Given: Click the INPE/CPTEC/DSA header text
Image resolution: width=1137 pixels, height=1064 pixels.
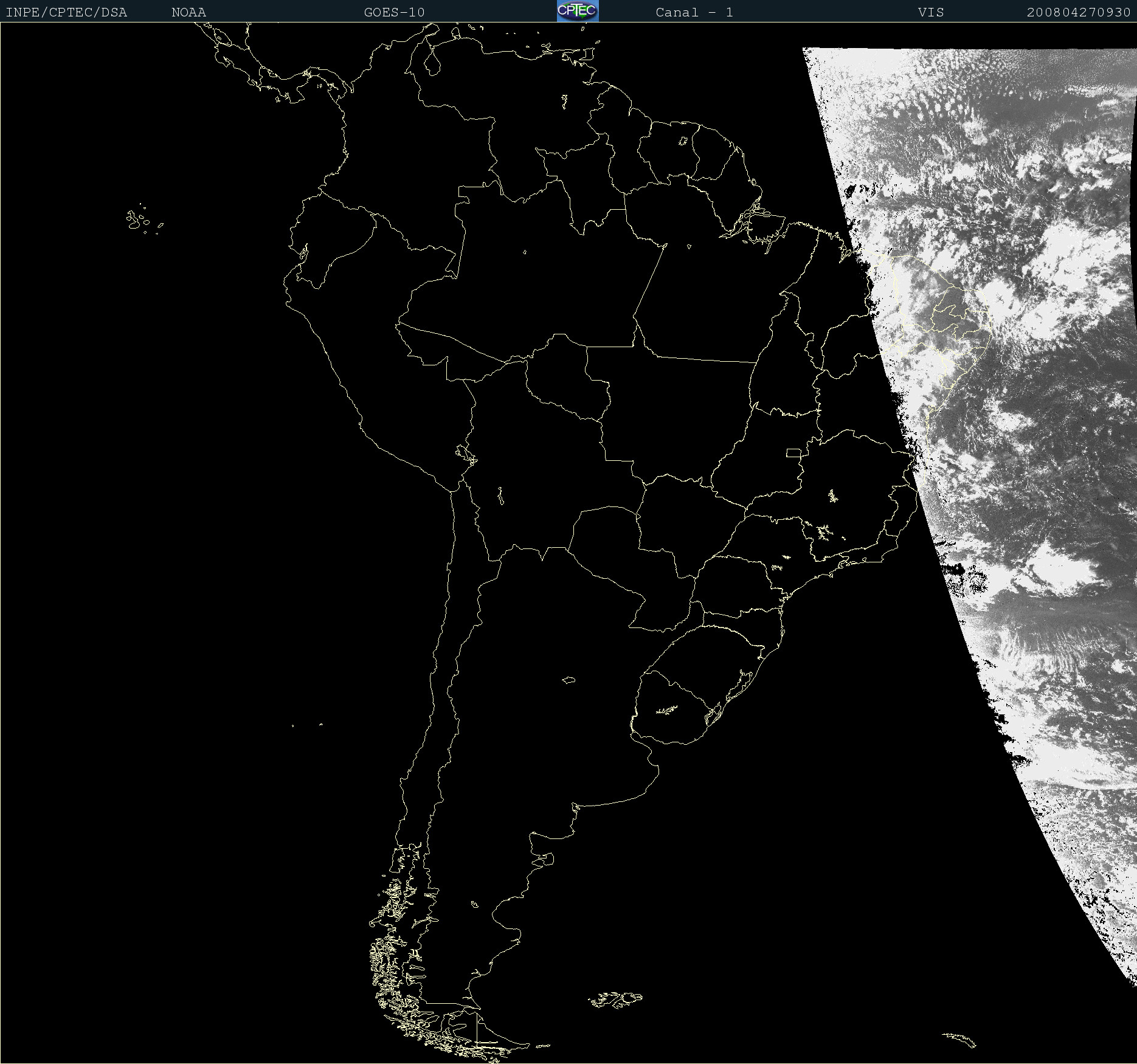Looking at the screenshot, I should click(66, 12).
